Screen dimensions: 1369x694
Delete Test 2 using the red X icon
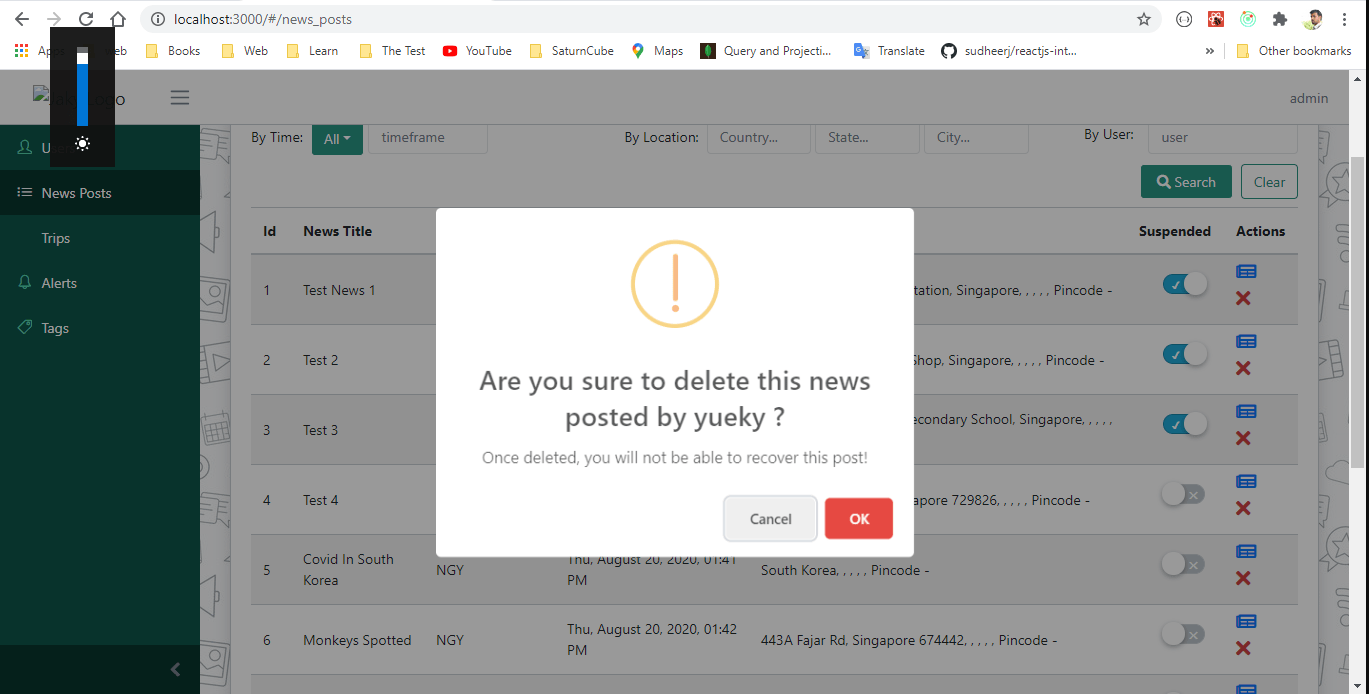click(x=1243, y=368)
